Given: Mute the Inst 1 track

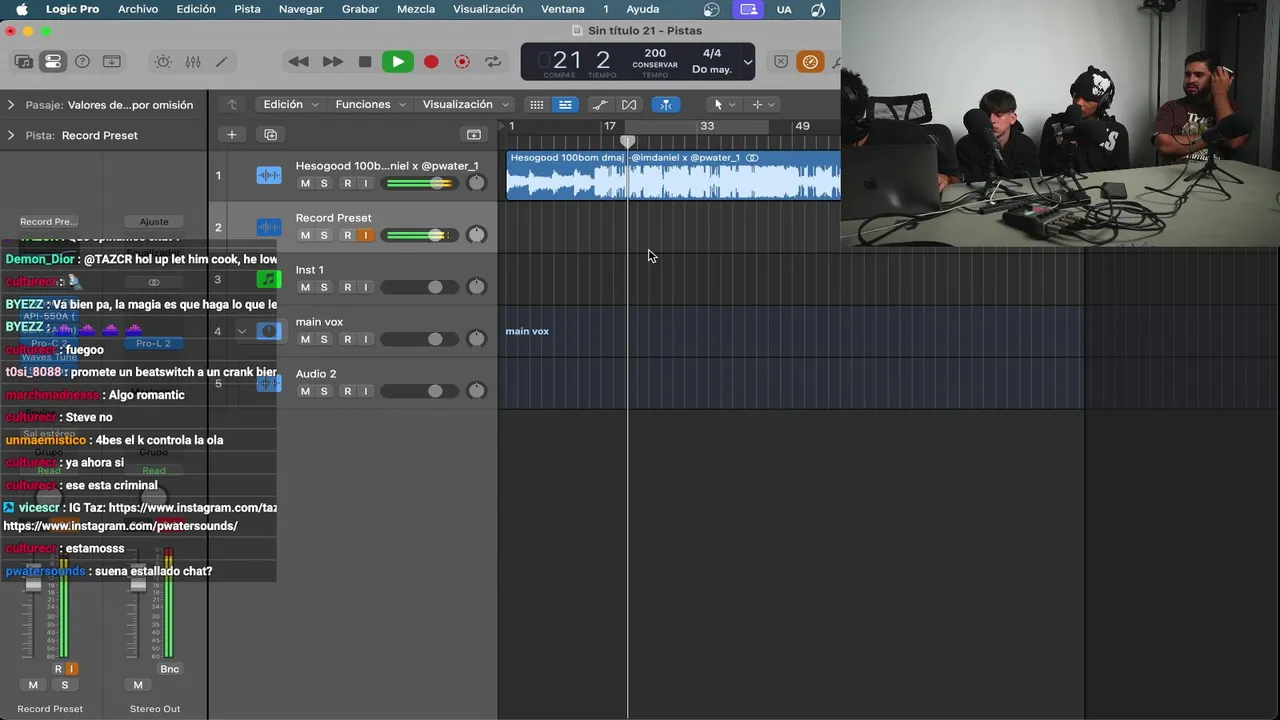Looking at the screenshot, I should (305, 287).
